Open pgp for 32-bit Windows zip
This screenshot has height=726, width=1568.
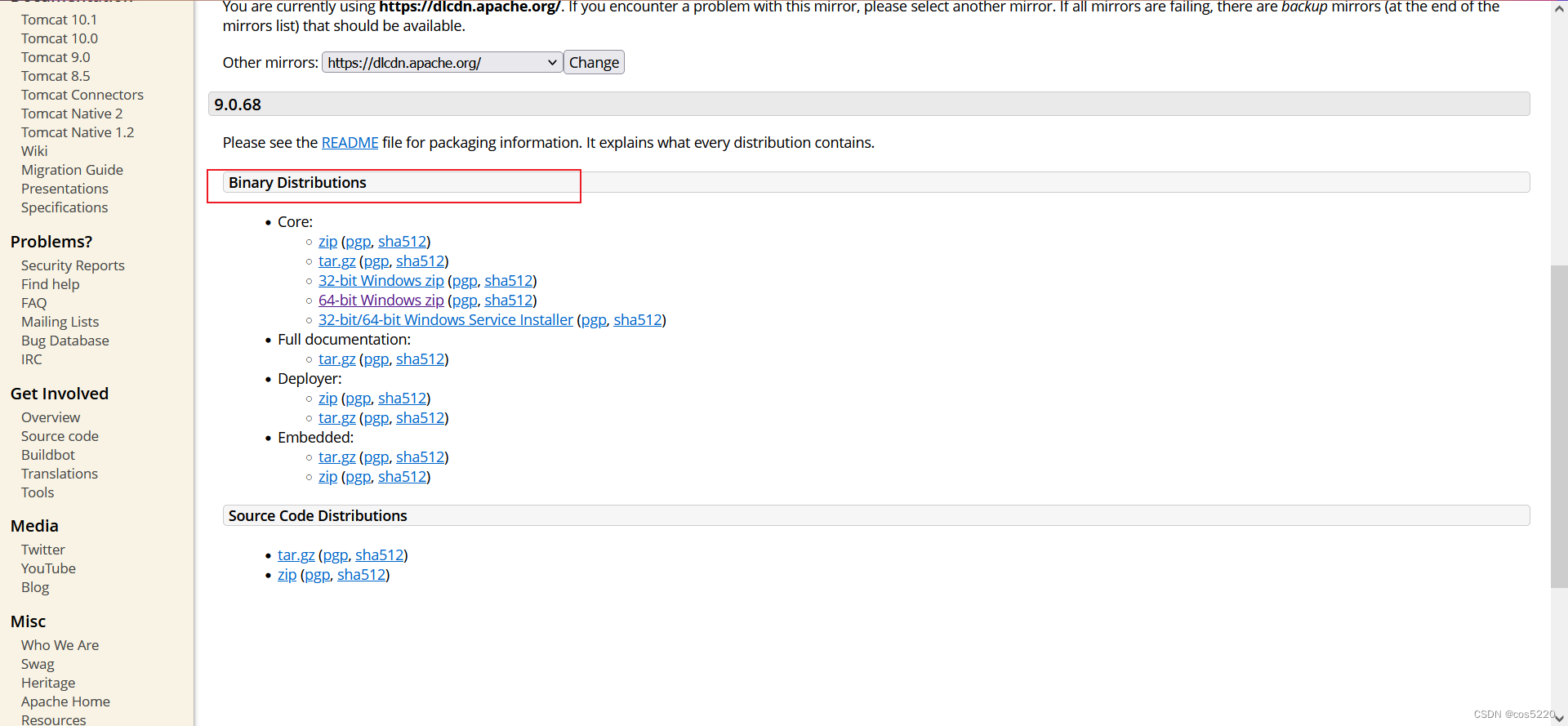coord(465,281)
